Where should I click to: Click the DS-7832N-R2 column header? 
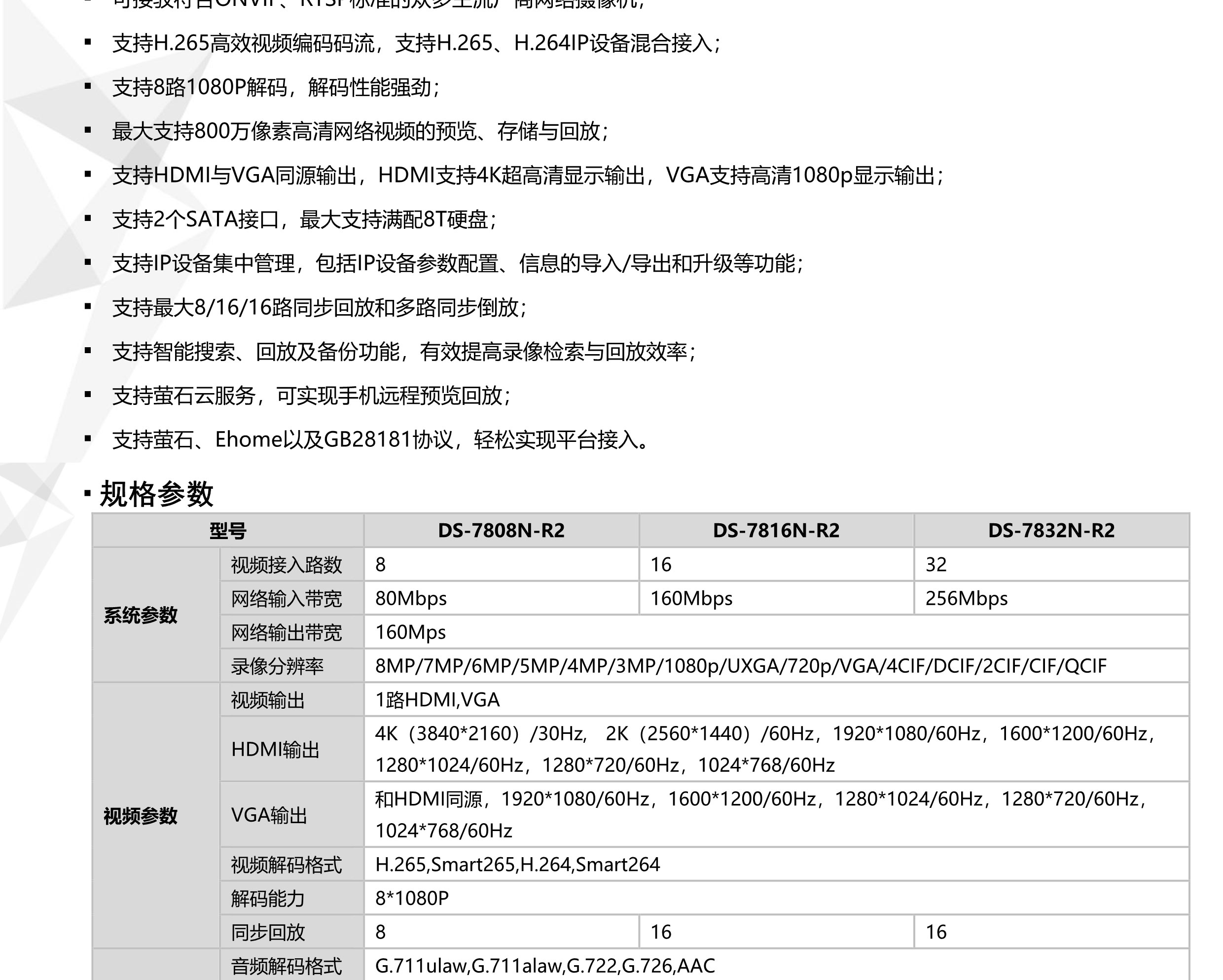[x=1051, y=531]
